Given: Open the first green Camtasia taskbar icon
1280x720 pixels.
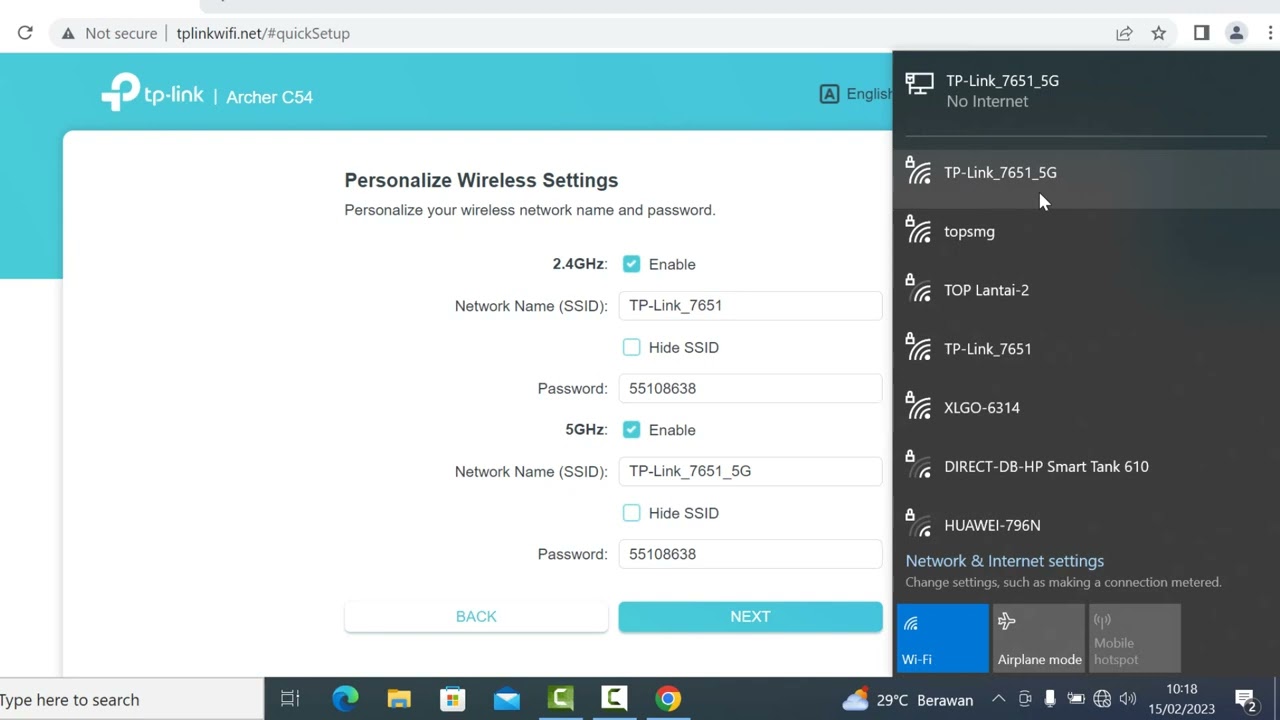Looking at the screenshot, I should coord(560,699).
